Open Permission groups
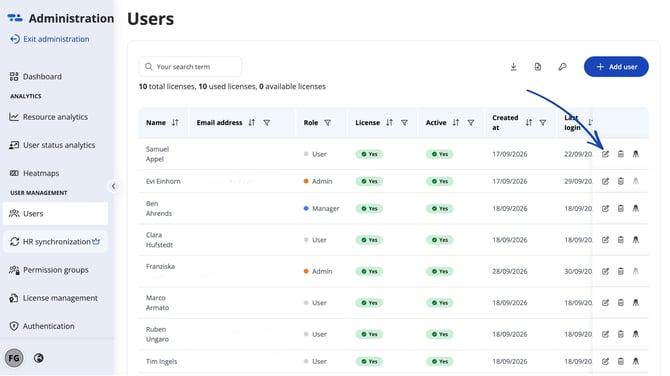This screenshot has width=670, height=376. [55, 270]
